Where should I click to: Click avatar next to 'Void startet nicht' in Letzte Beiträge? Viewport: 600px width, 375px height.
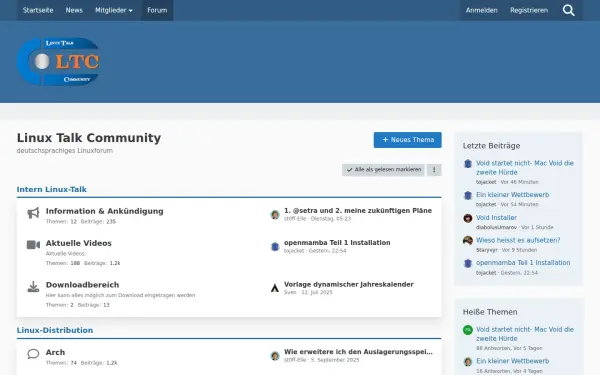coord(468,164)
